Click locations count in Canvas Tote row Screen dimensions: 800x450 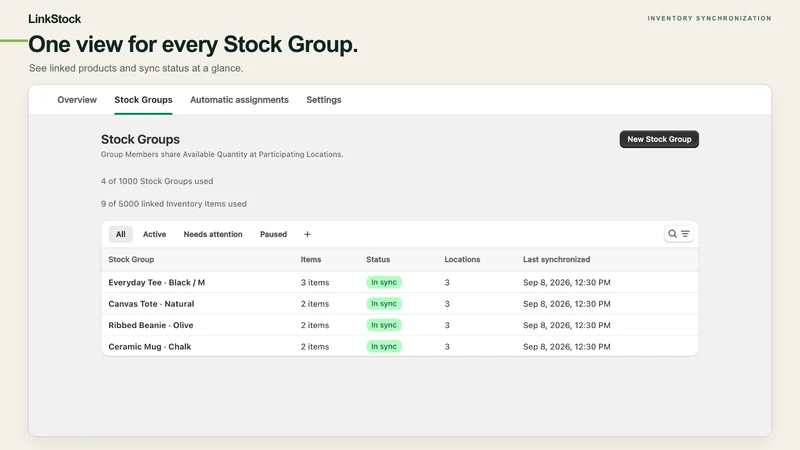(447, 304)
